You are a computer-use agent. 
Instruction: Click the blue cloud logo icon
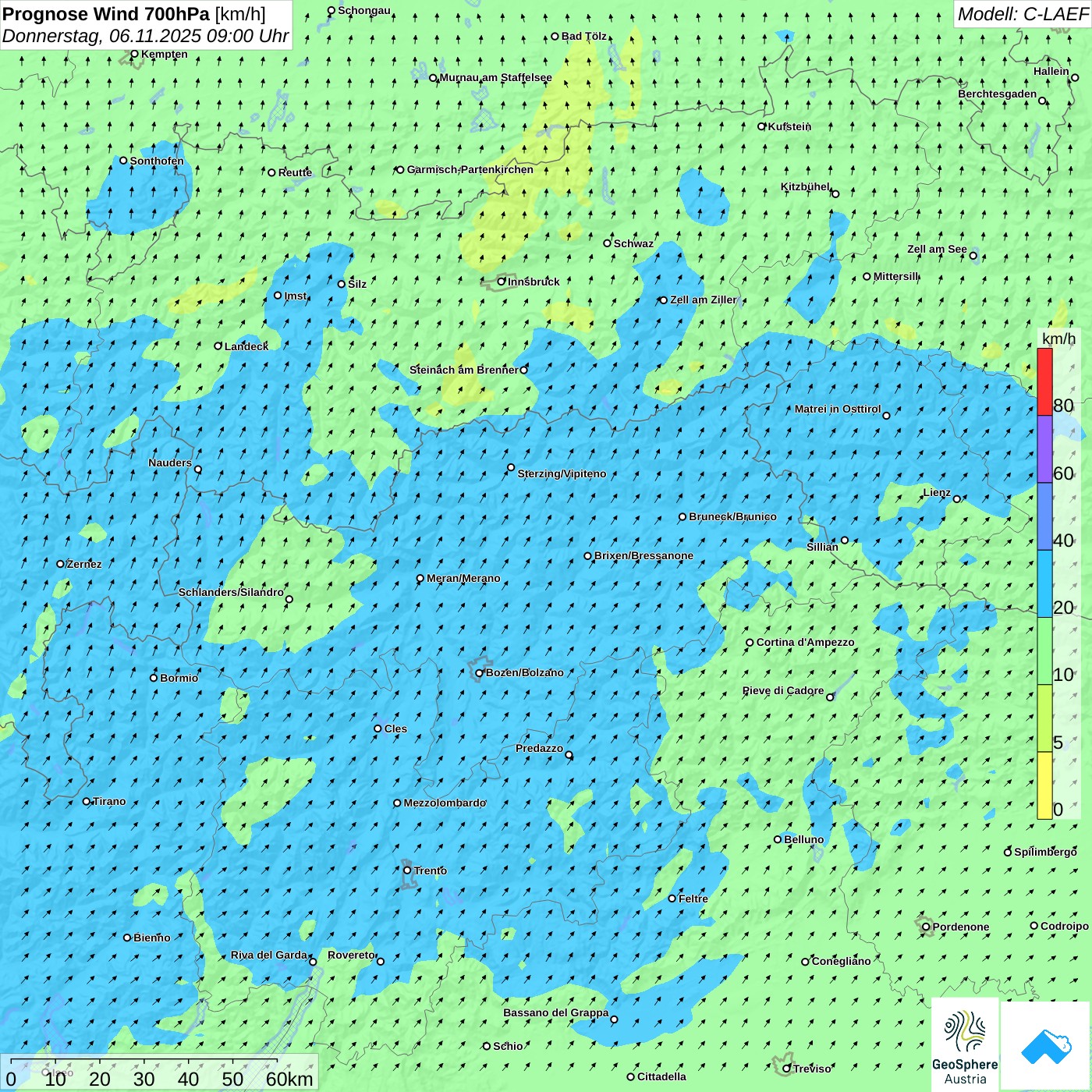(1045, 1046)
